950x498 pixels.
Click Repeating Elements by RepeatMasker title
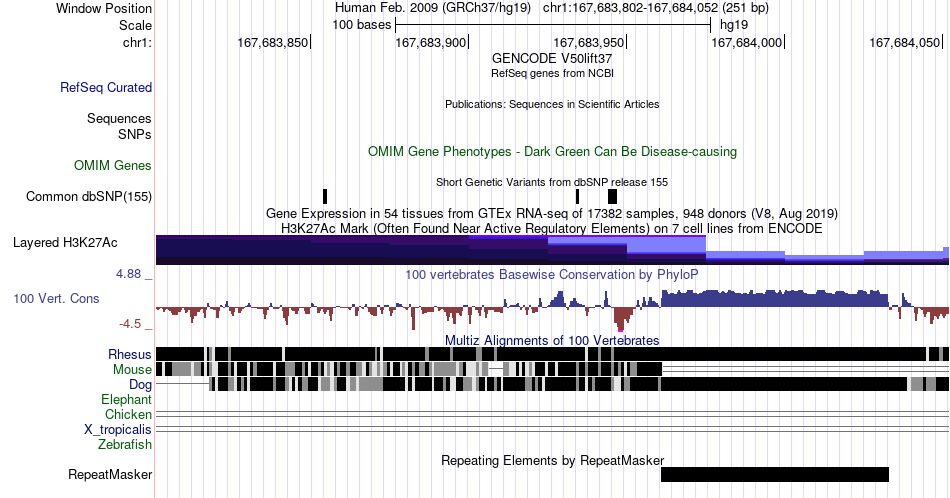click(552, 460)
